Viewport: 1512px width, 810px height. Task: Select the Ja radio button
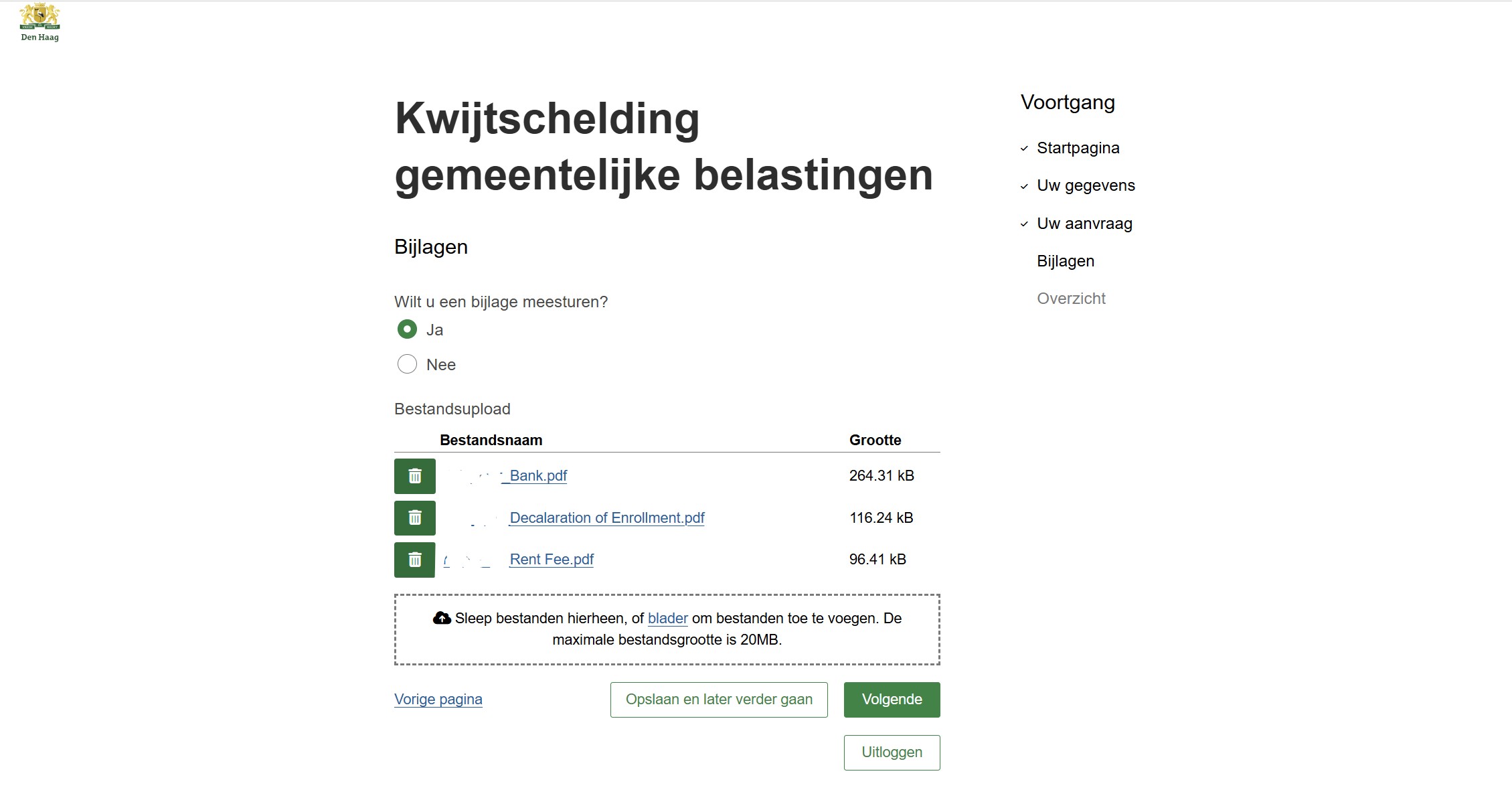tap(407, 329)
